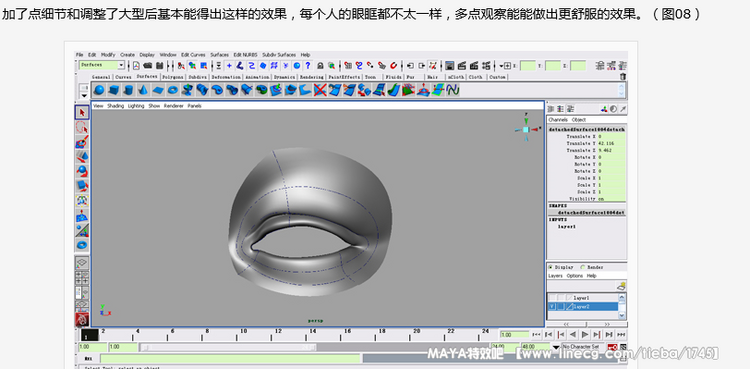This screenshot has height=369, width=750.
Task: Go to end of playback range
Action: (x=621, y=335)
